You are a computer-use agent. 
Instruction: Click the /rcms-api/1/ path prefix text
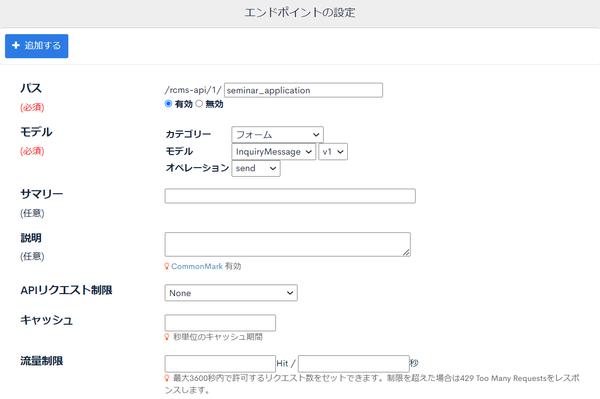[193, 90]
